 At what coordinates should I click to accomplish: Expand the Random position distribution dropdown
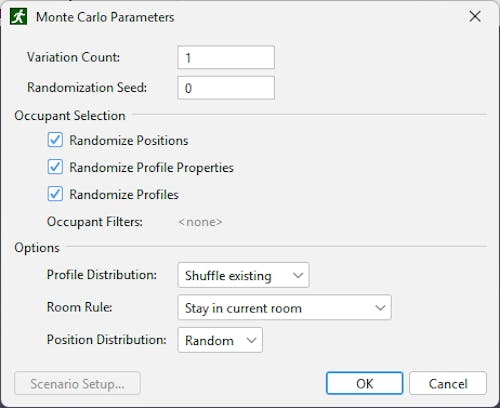[x=220, y=340]
